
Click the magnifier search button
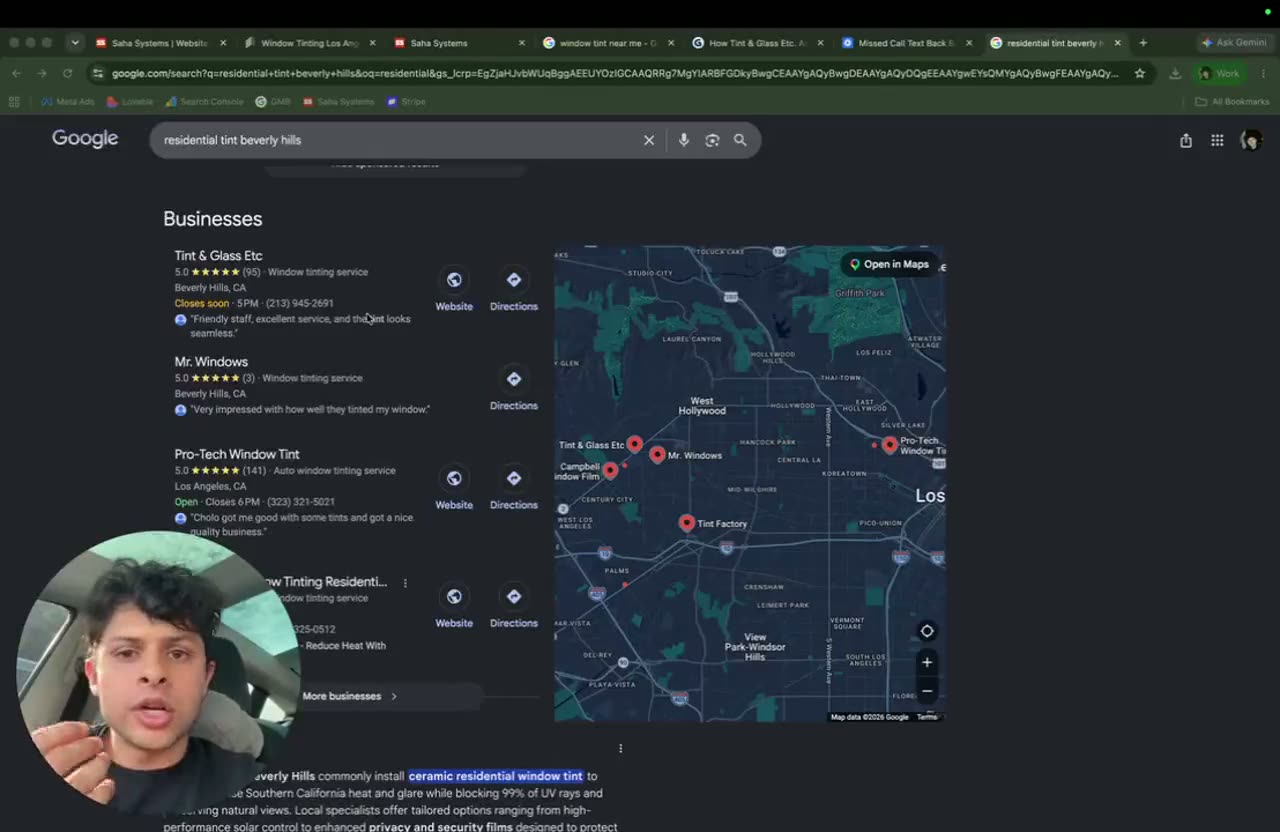click(x=740, y=140)
